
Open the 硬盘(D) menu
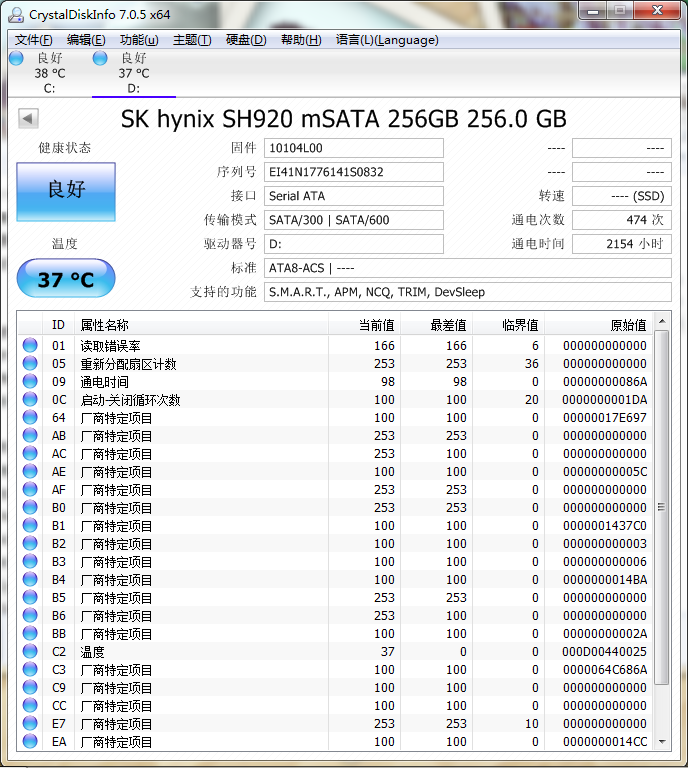coord(246,40)
